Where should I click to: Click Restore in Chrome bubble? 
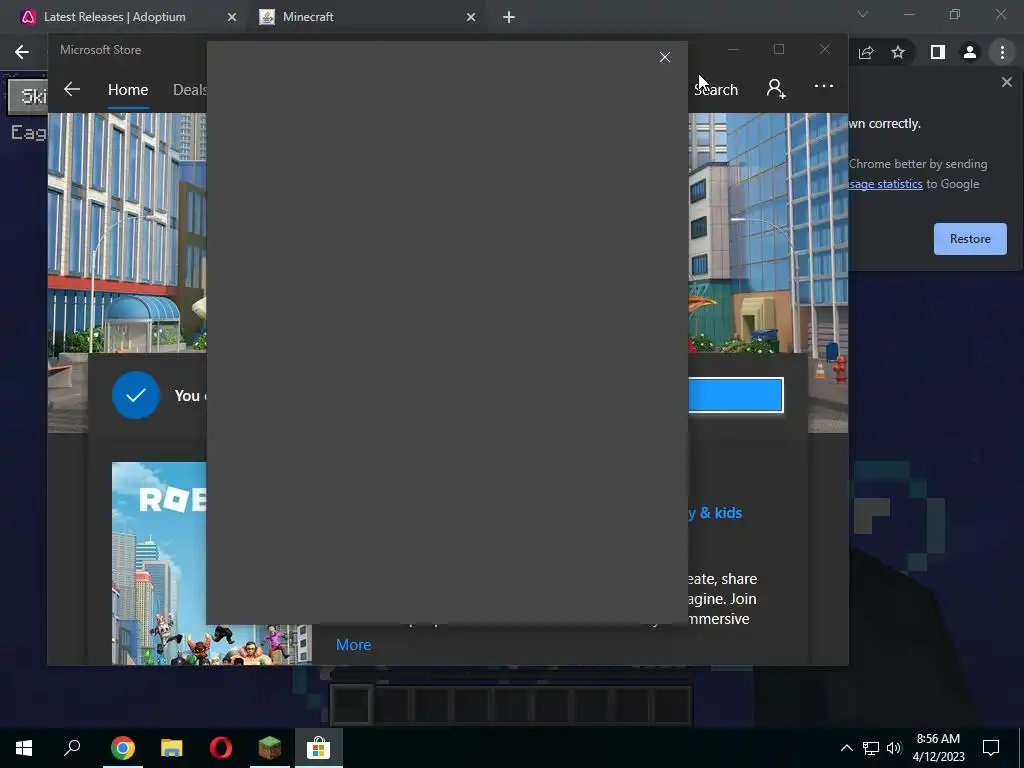(x=970, y=239)
